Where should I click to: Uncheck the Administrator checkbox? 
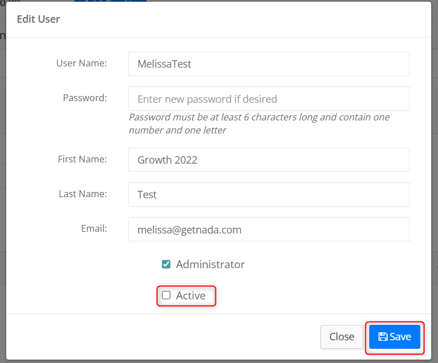point(166,264)
